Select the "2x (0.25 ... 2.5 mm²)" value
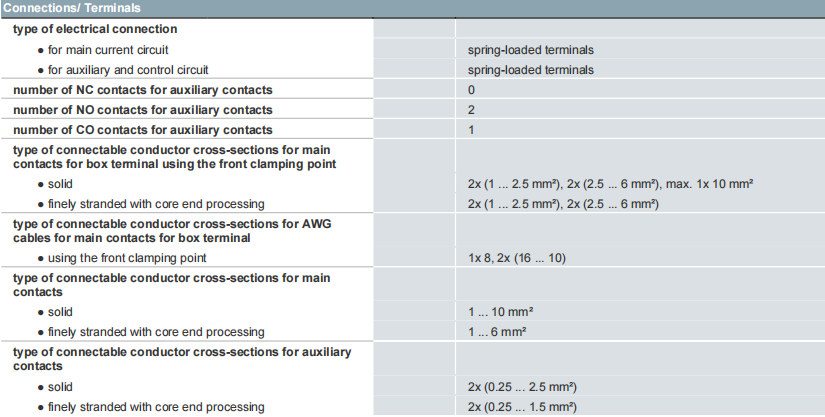Screen dimensions: 825x417 (x=522, y=387)
